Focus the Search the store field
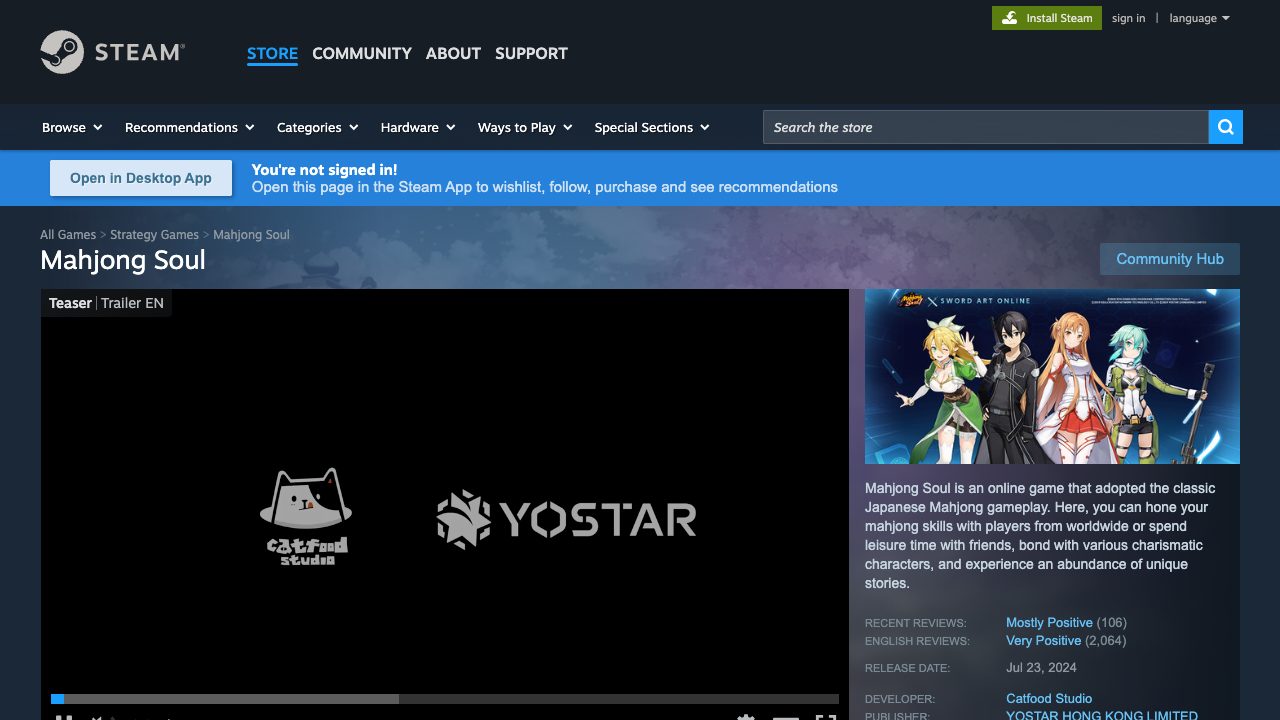This screenshot has height=720, width=1280. tap(986, 127)
